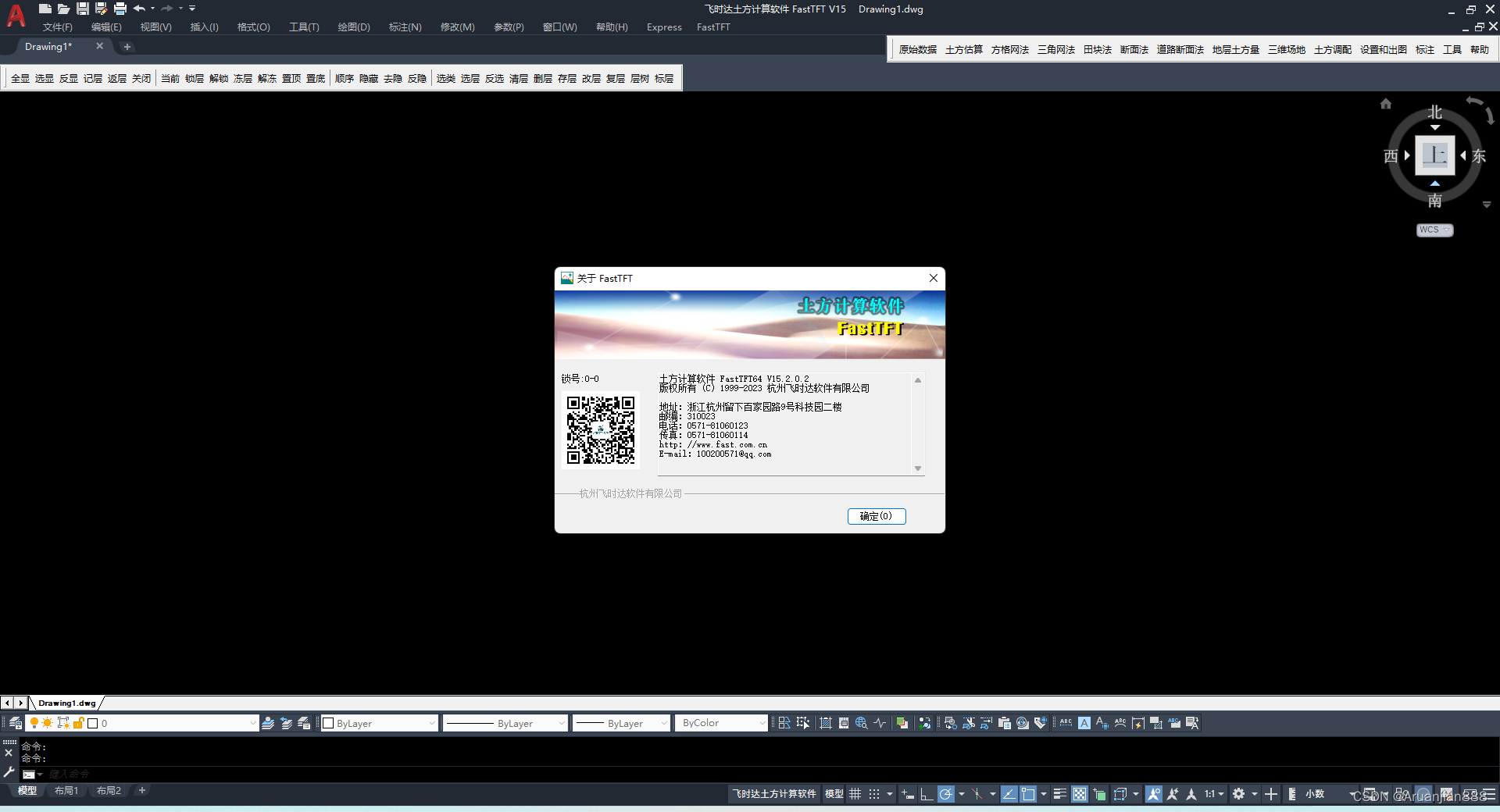
Task: Toggle snap mode dots icon in status bar
Action: coord(874,794)
